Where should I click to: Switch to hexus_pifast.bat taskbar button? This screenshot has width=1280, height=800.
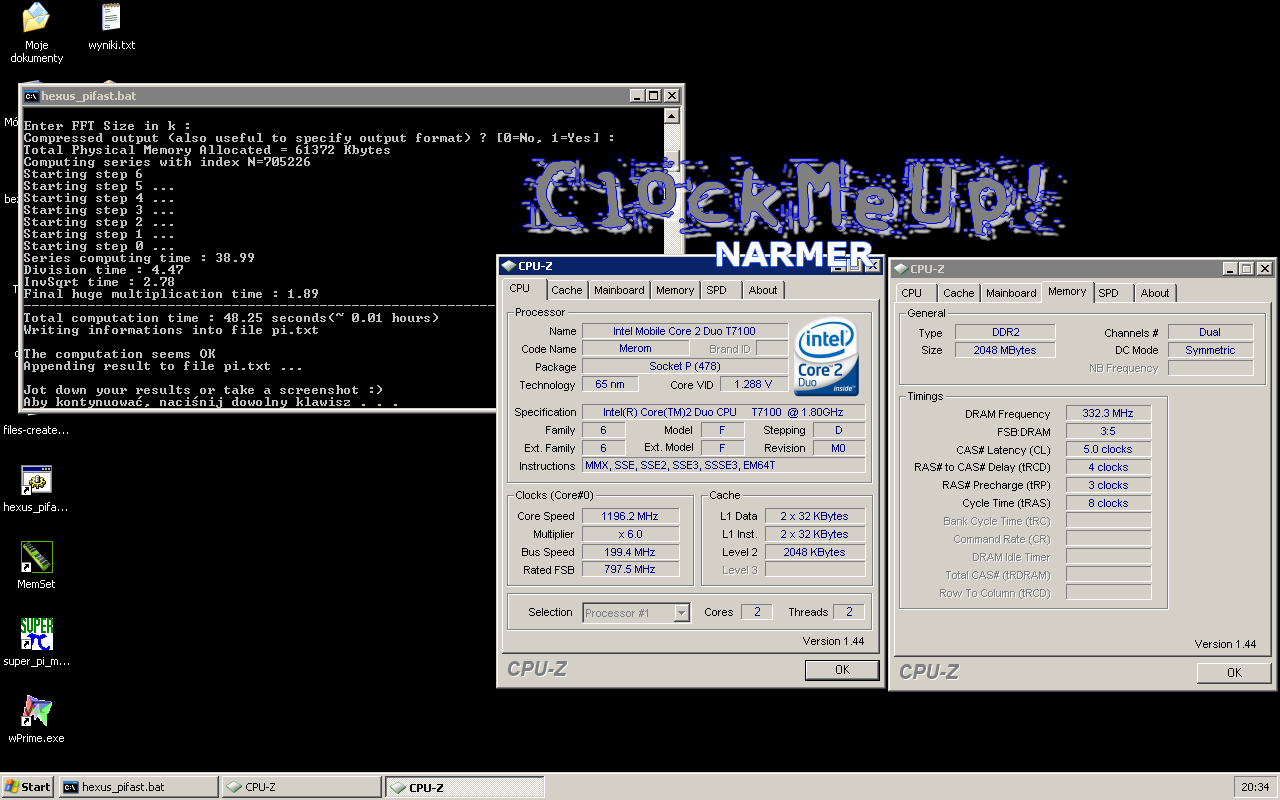point(138,787)
